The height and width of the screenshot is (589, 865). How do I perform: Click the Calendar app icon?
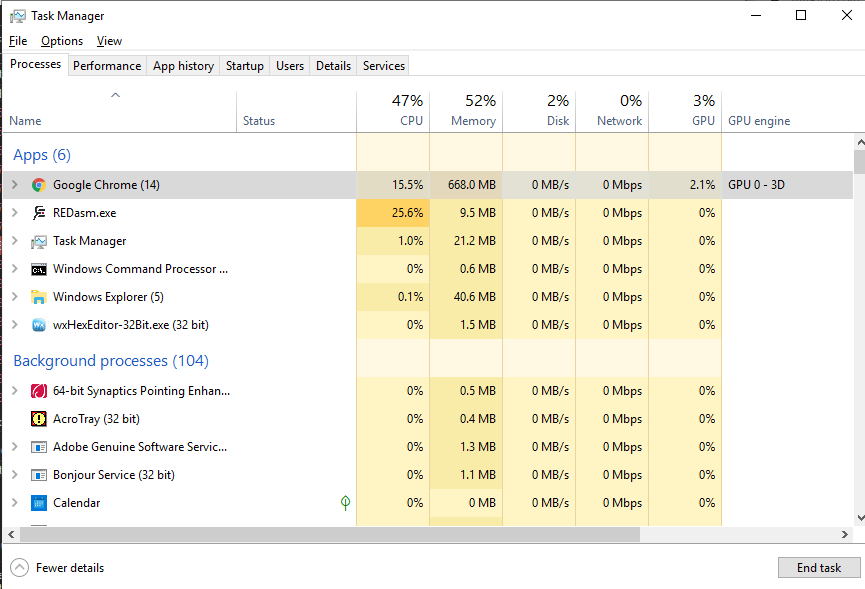point(39,503)
